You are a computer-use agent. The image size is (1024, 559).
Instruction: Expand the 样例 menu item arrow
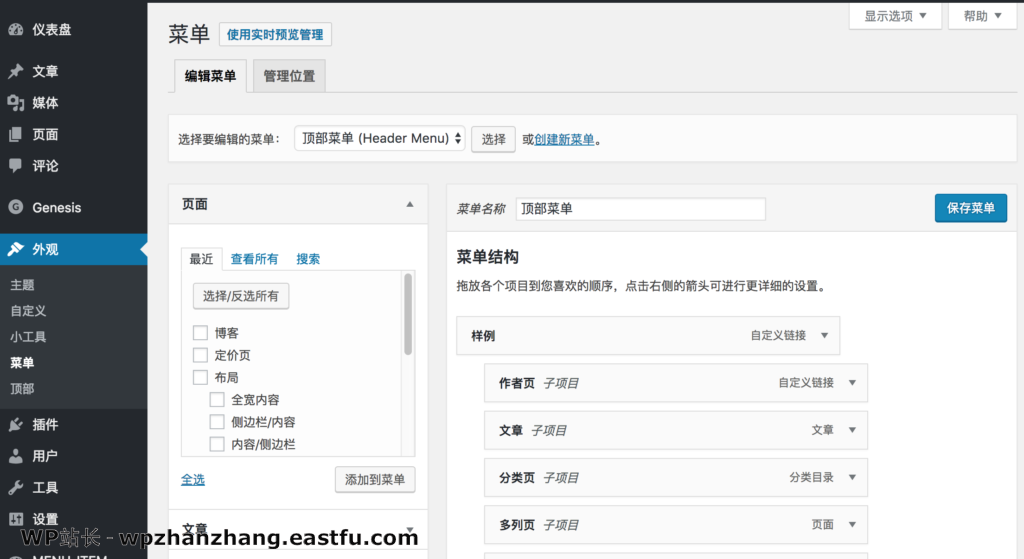tap(824, 336)
